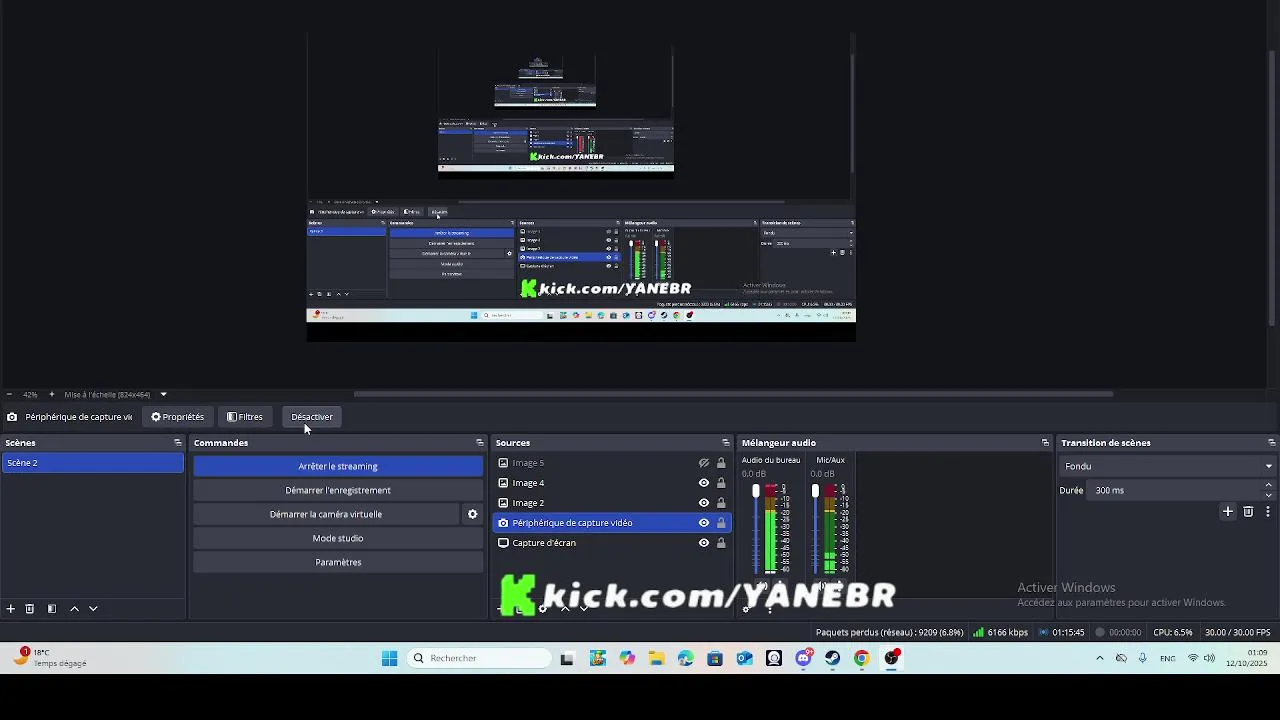This screenshot has width=1280, height=720.
Task: Open the Windows Start menu
Action: pos(390,658)
